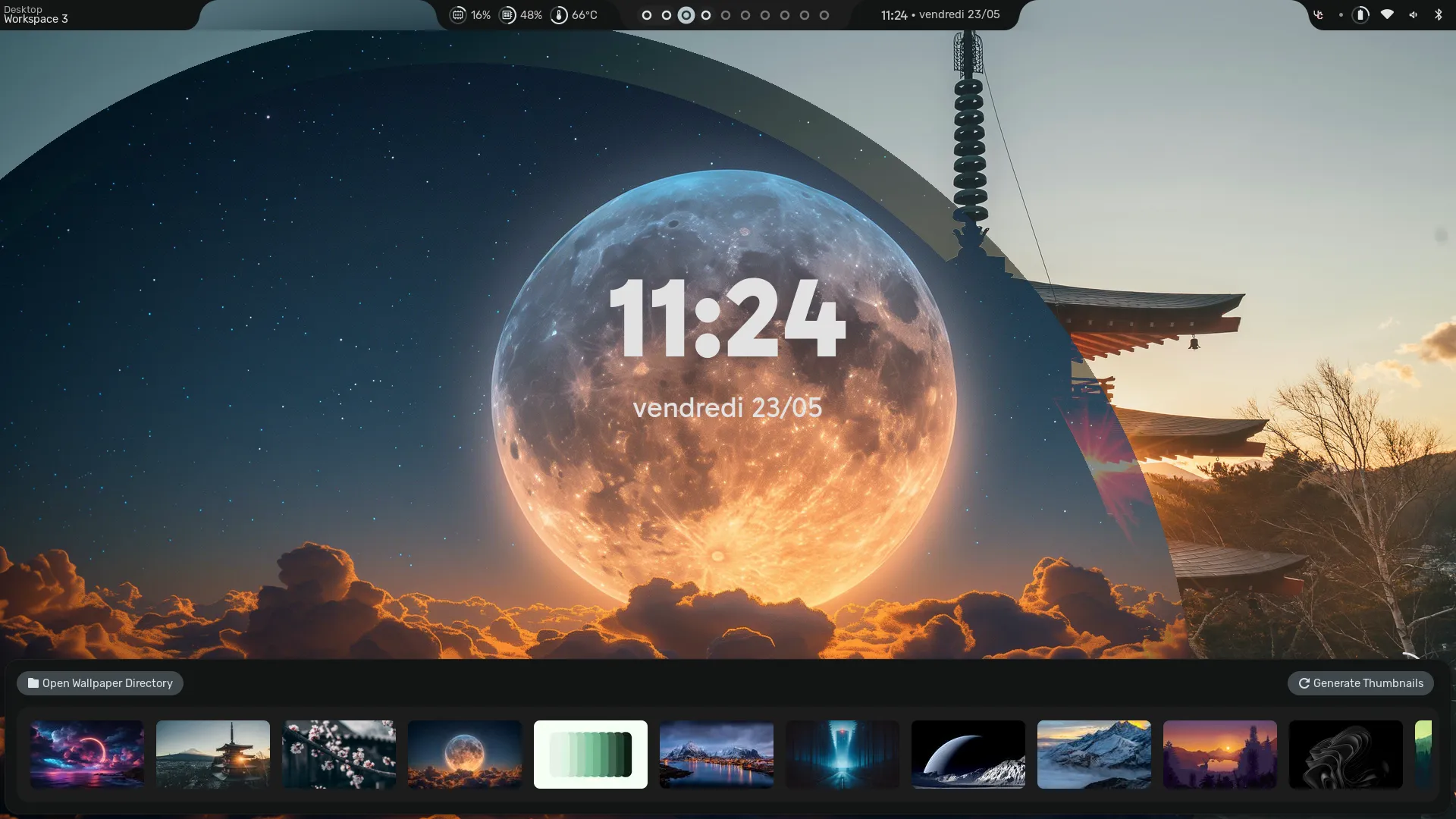Pick the snowy mountain peaks above clouds thumbnail
Viewport: 1456px width, 819px height.
click(x=1094, y=755)
